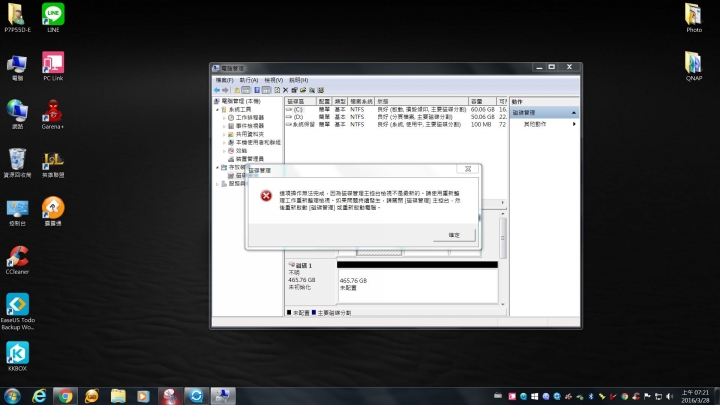Viewport: 720px width, 405px height.
Task: Click the Back arrow in Computer Management toolbar
Action: pyautogui.click(x=217, y=90)
